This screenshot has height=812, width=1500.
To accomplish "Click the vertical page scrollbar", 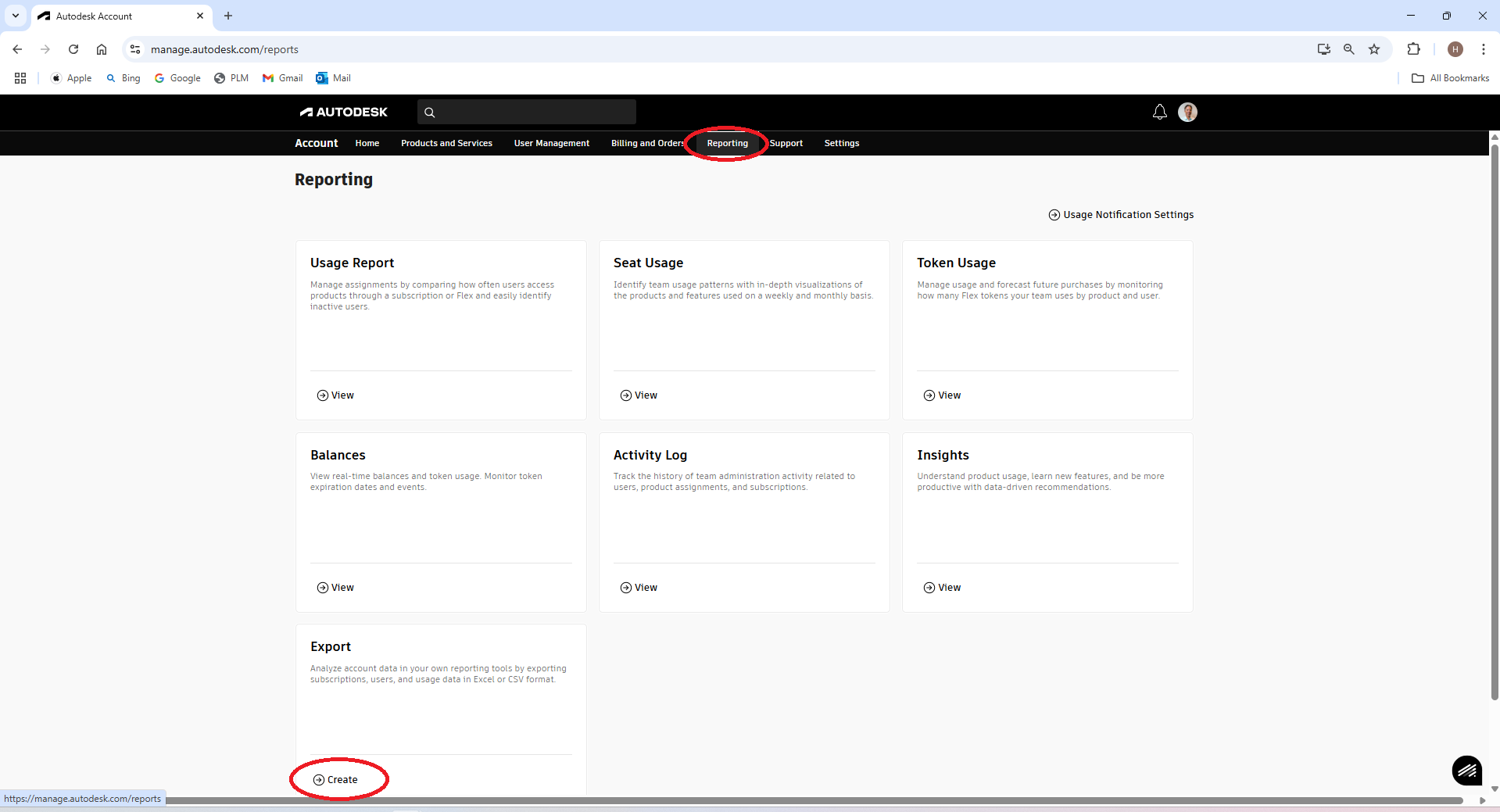I will point(1495,422).
